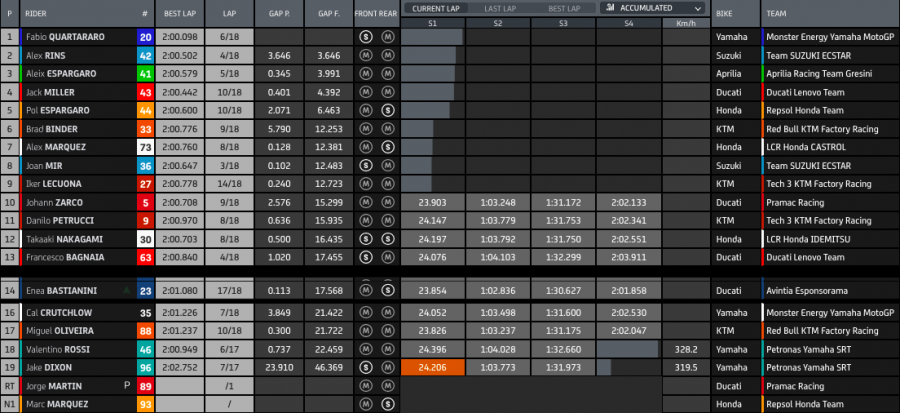This screenshot has width=900, height=413.
Task: Click the chart icon left of ACCUMULATED
Action: [x=609, y=8]
